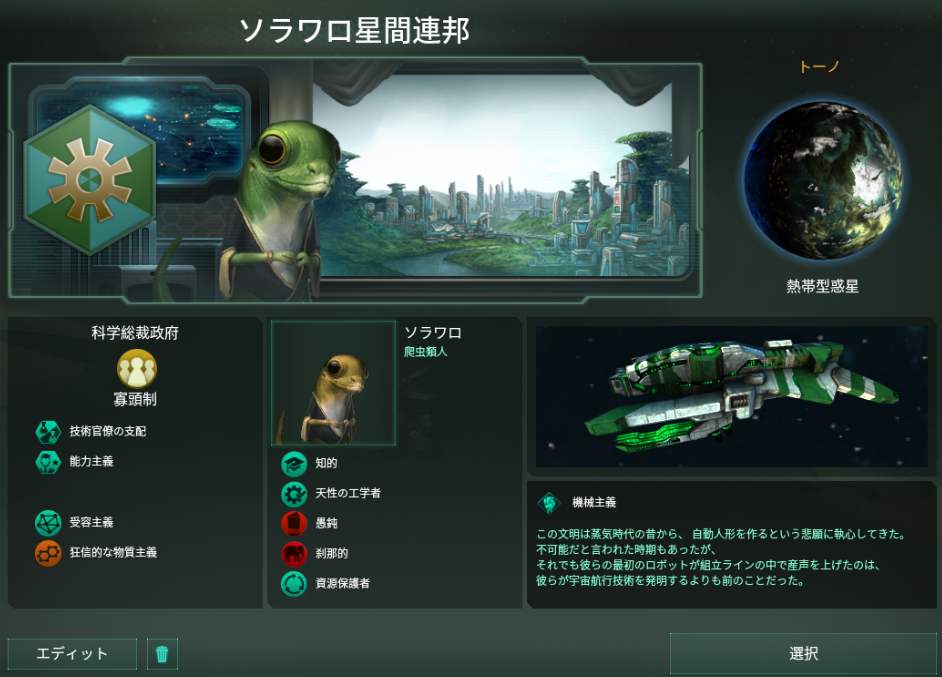Click the green striped ship preview image

(x=732, y=396)
